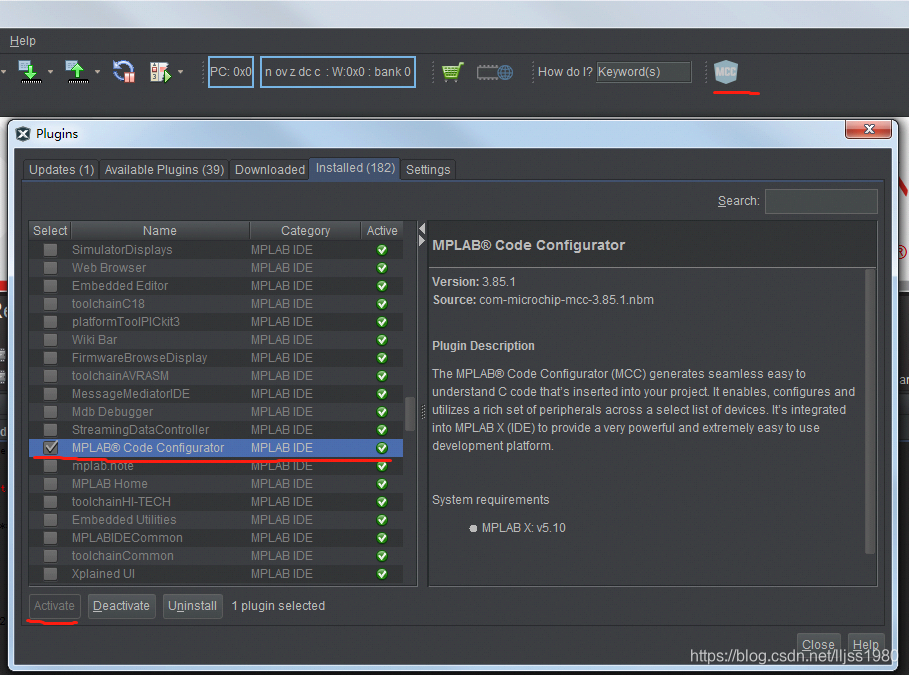Click active status icon for MessageMediatorIDE row

[382, 394]
